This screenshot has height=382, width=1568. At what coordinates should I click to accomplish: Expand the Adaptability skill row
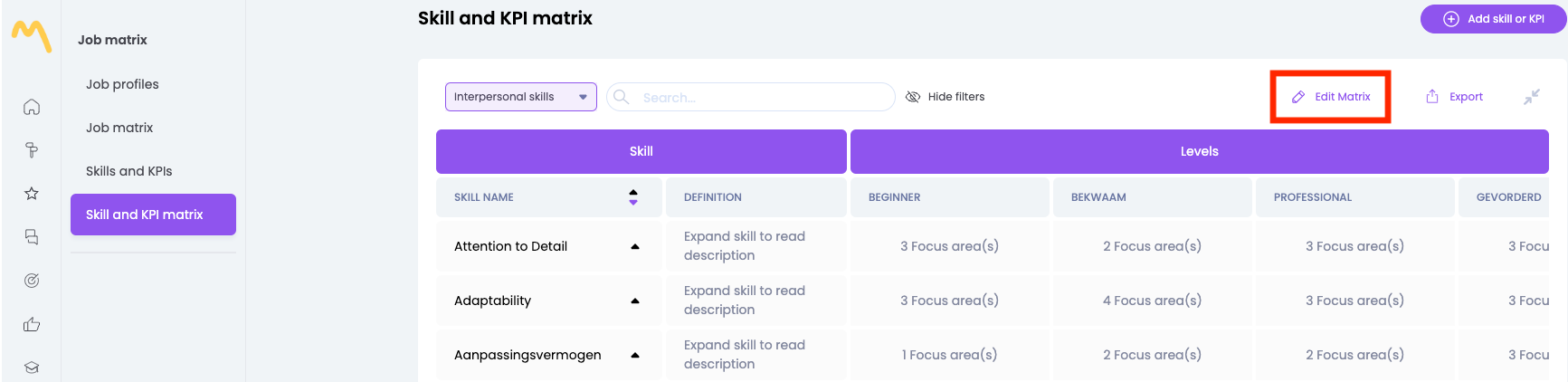(635, 301)
